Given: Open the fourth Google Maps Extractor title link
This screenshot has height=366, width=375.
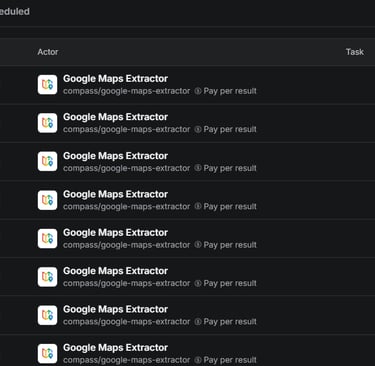Looking at the screenshot, I should pos(115,194).
